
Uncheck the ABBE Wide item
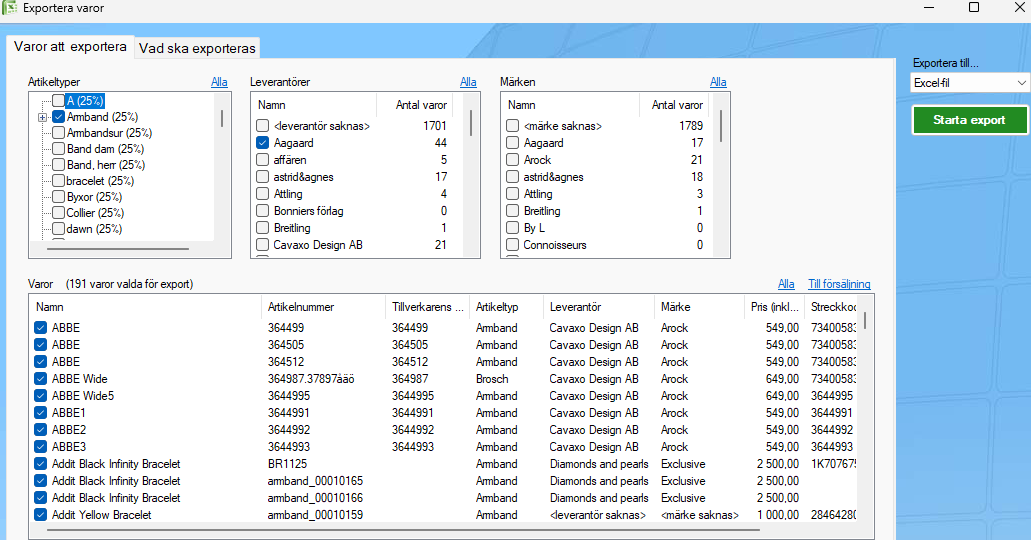click(40, 379)
